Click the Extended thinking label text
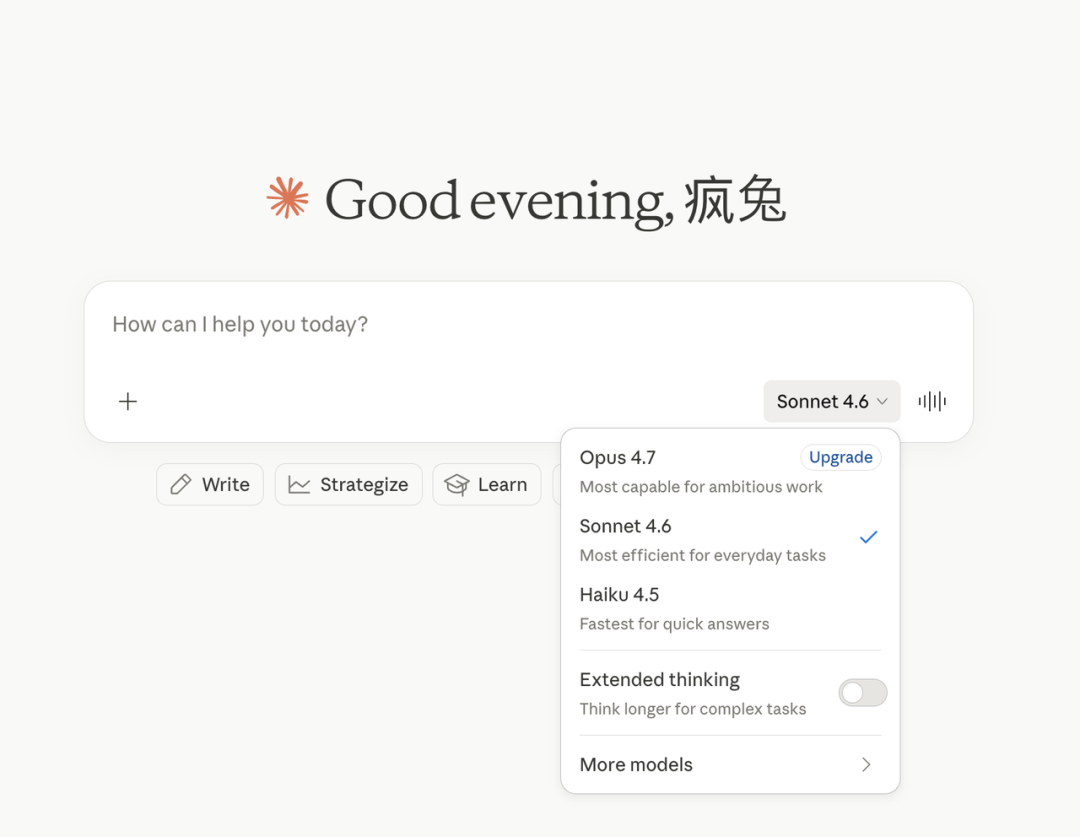Image resolution: width=1080 pixels, height=837 pixels. 660,680
